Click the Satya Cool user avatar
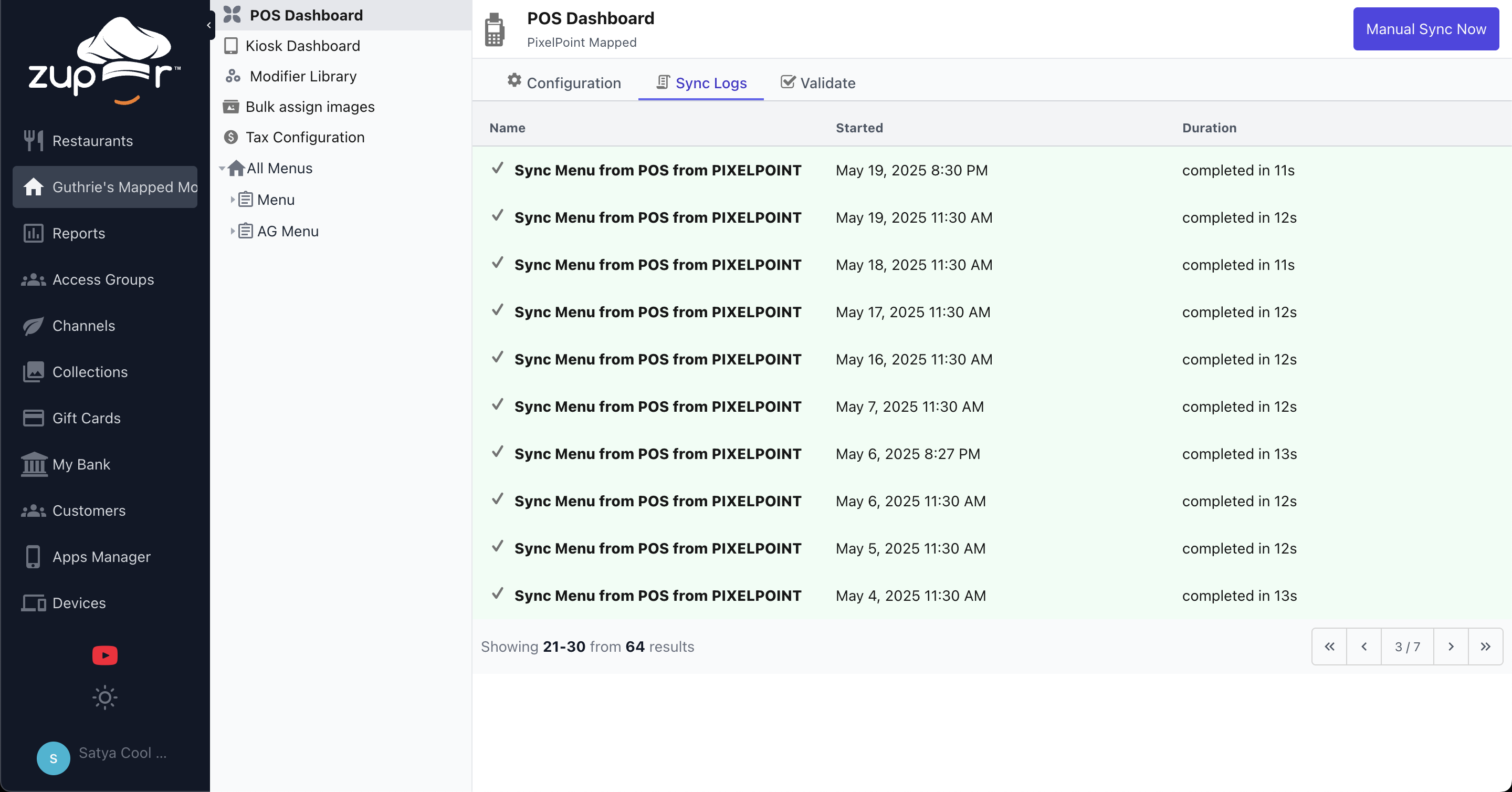This screenshot has height=792, width=1512. (x=53, y=758)
